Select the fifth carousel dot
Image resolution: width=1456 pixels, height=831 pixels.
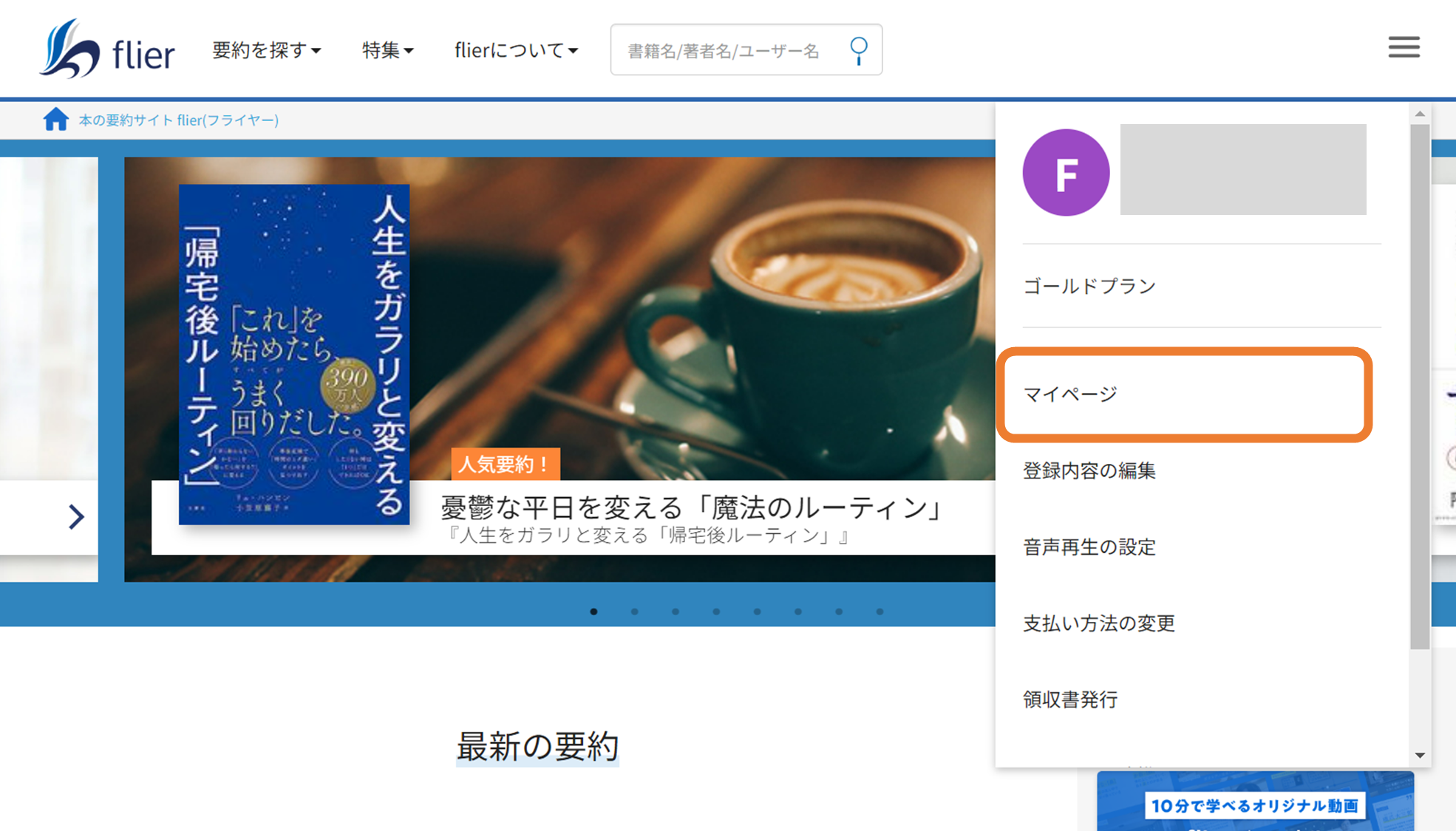758,612
